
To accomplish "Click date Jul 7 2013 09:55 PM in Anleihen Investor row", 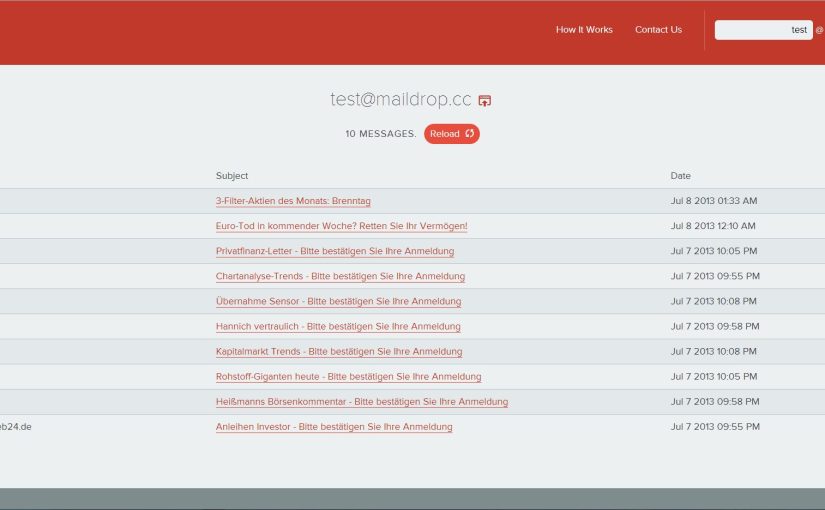I will [715, 426].
